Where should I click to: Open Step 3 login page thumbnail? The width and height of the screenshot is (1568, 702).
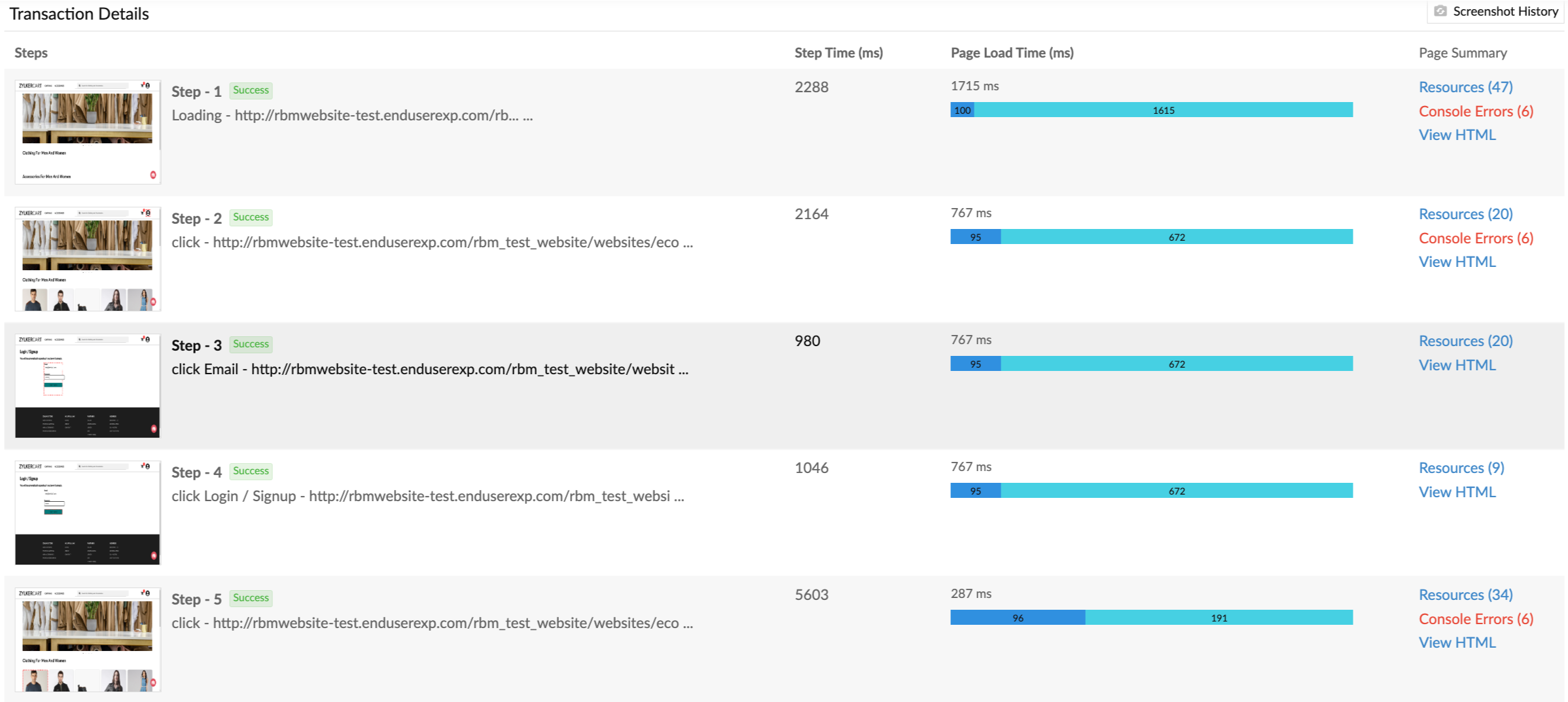pyautogui.click(x=88, y=385)
